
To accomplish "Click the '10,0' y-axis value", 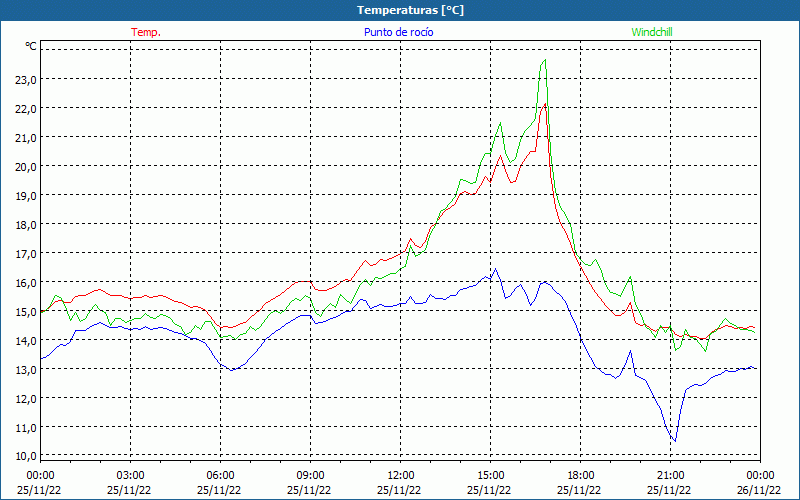I will click(26, 456).
